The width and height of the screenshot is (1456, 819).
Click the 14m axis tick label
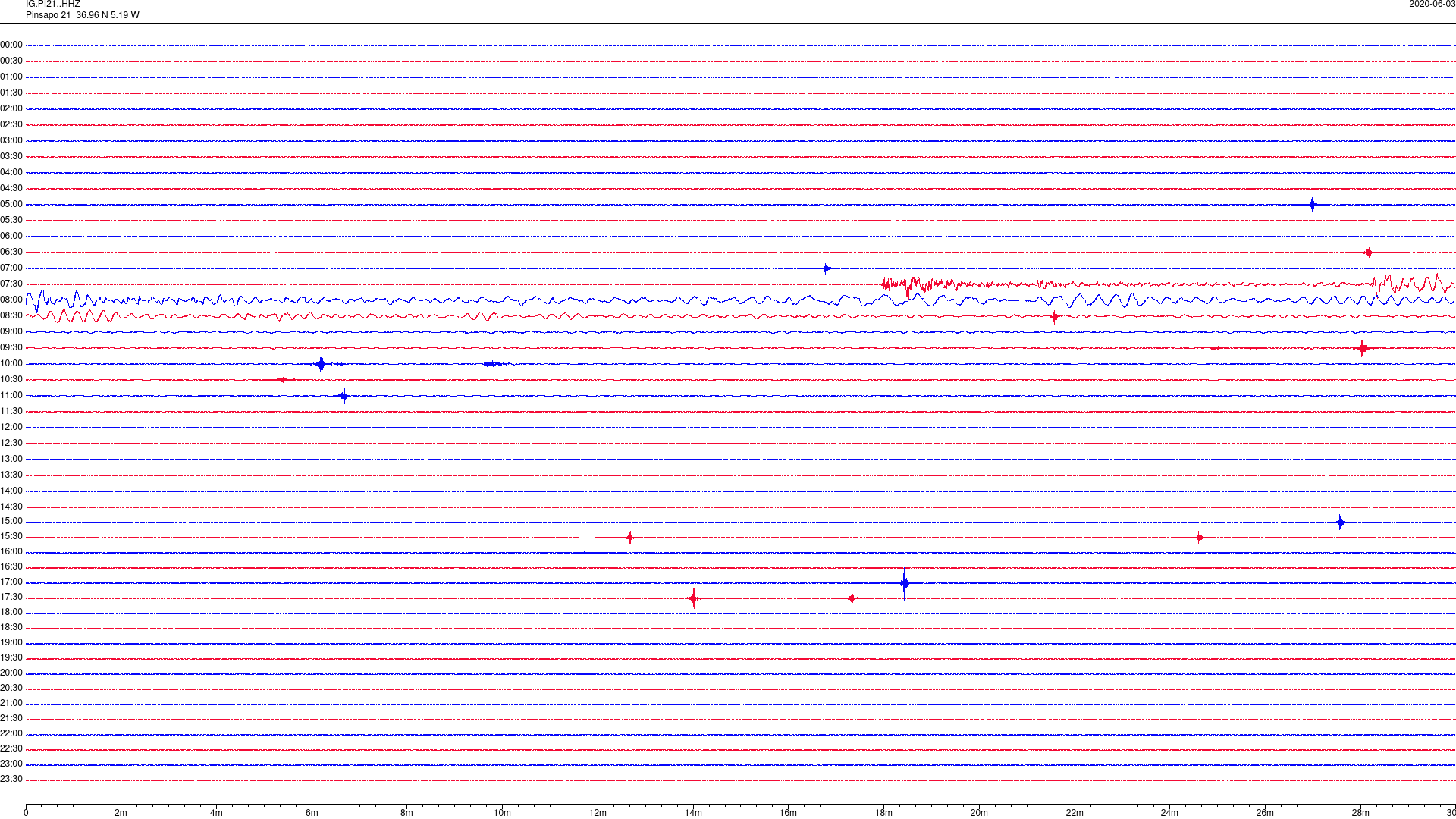tap(693, 813)
